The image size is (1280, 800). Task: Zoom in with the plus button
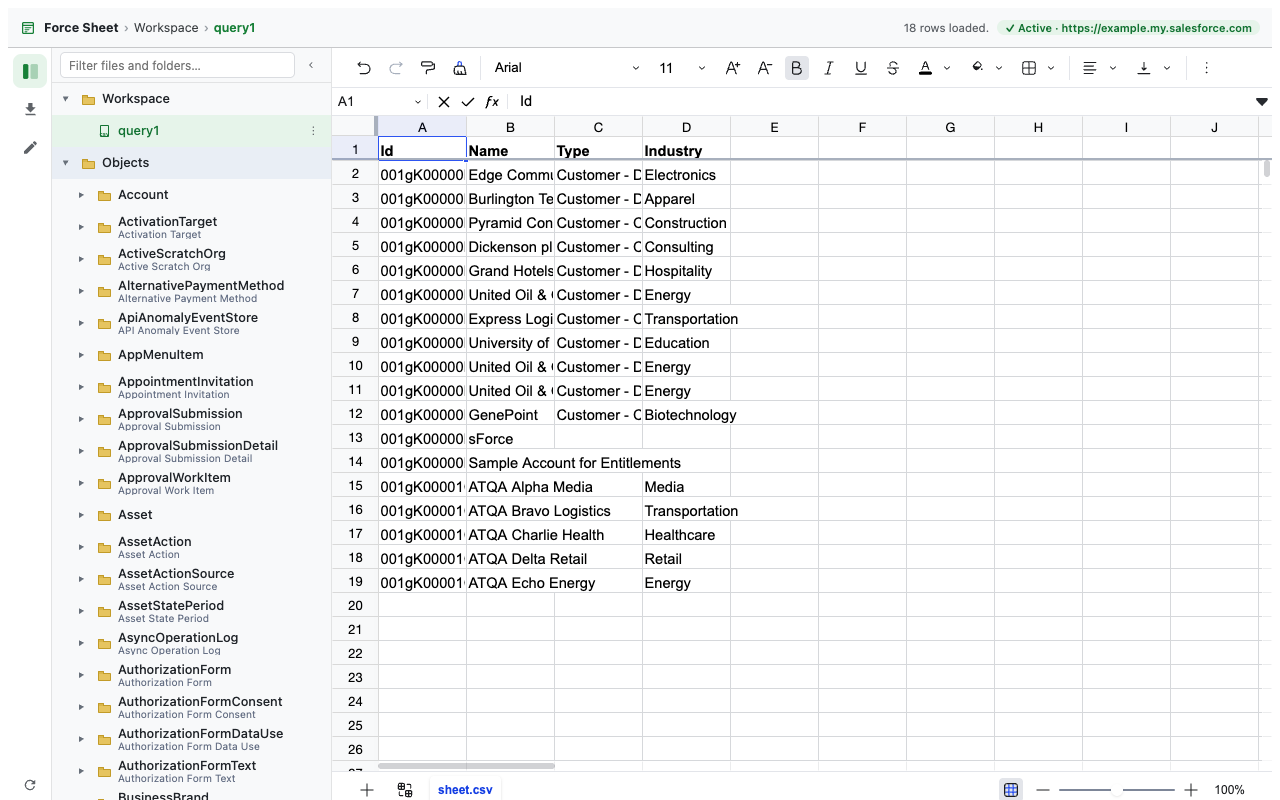pyautogui.click(x=1191, y=790)
